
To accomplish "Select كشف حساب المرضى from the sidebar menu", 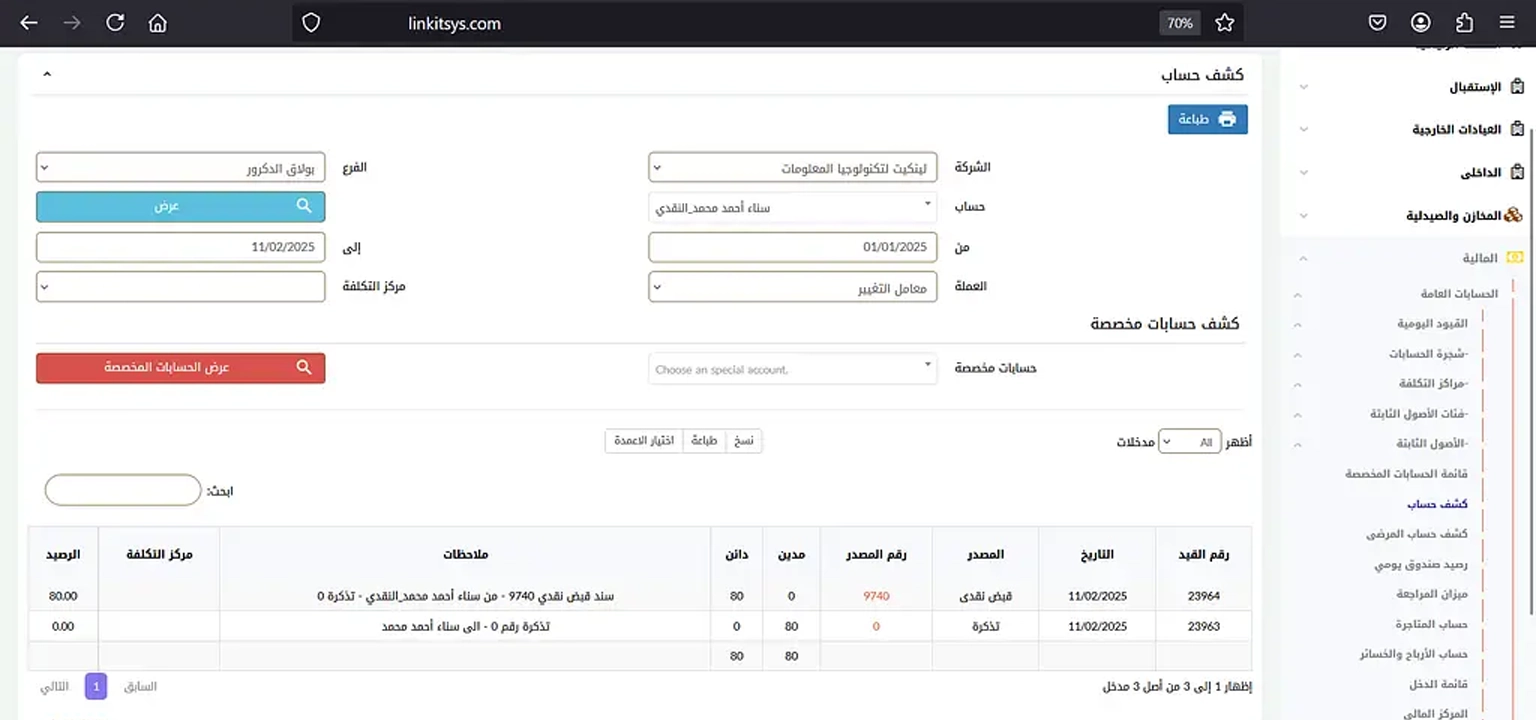I will point(1417,534).
